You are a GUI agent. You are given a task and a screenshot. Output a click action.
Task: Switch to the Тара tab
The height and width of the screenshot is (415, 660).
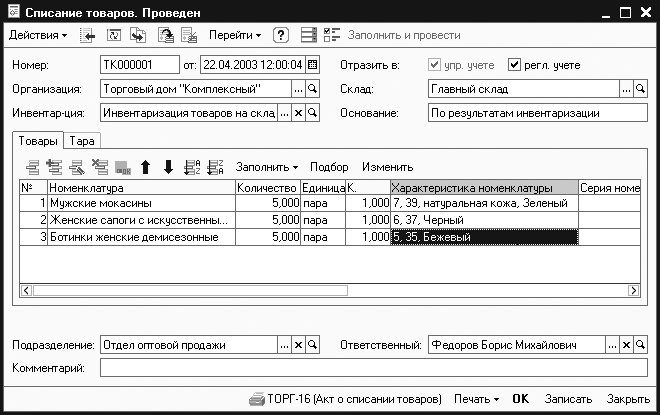pos(83,141)
